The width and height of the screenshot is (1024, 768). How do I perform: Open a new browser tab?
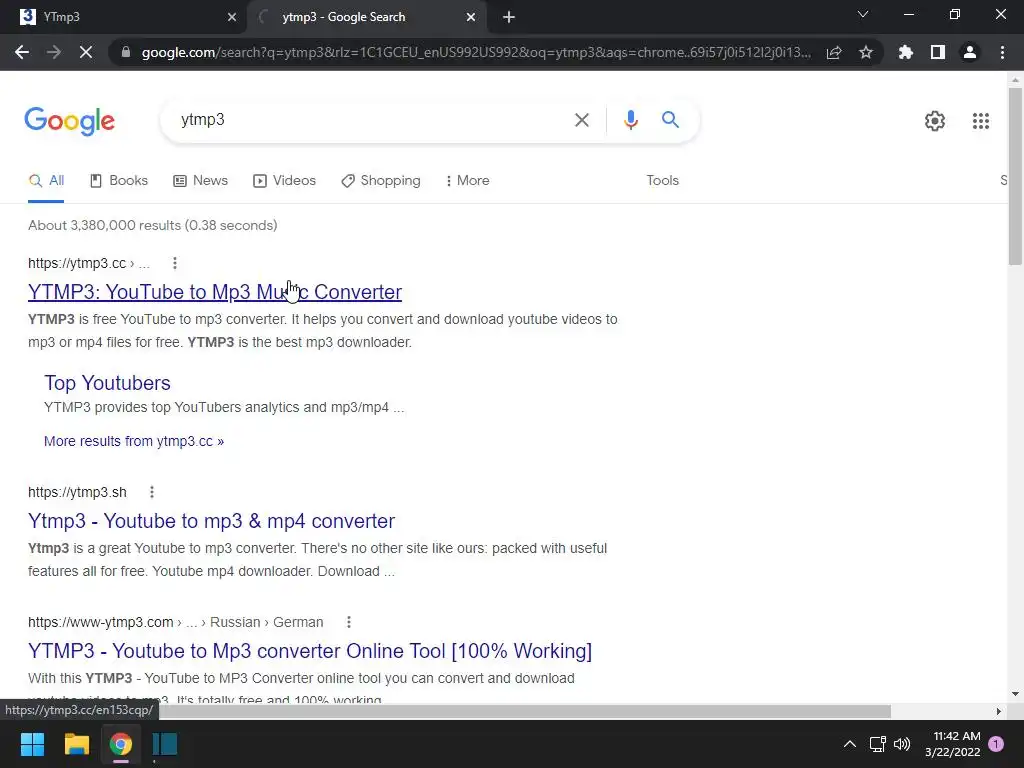[509, 17]
